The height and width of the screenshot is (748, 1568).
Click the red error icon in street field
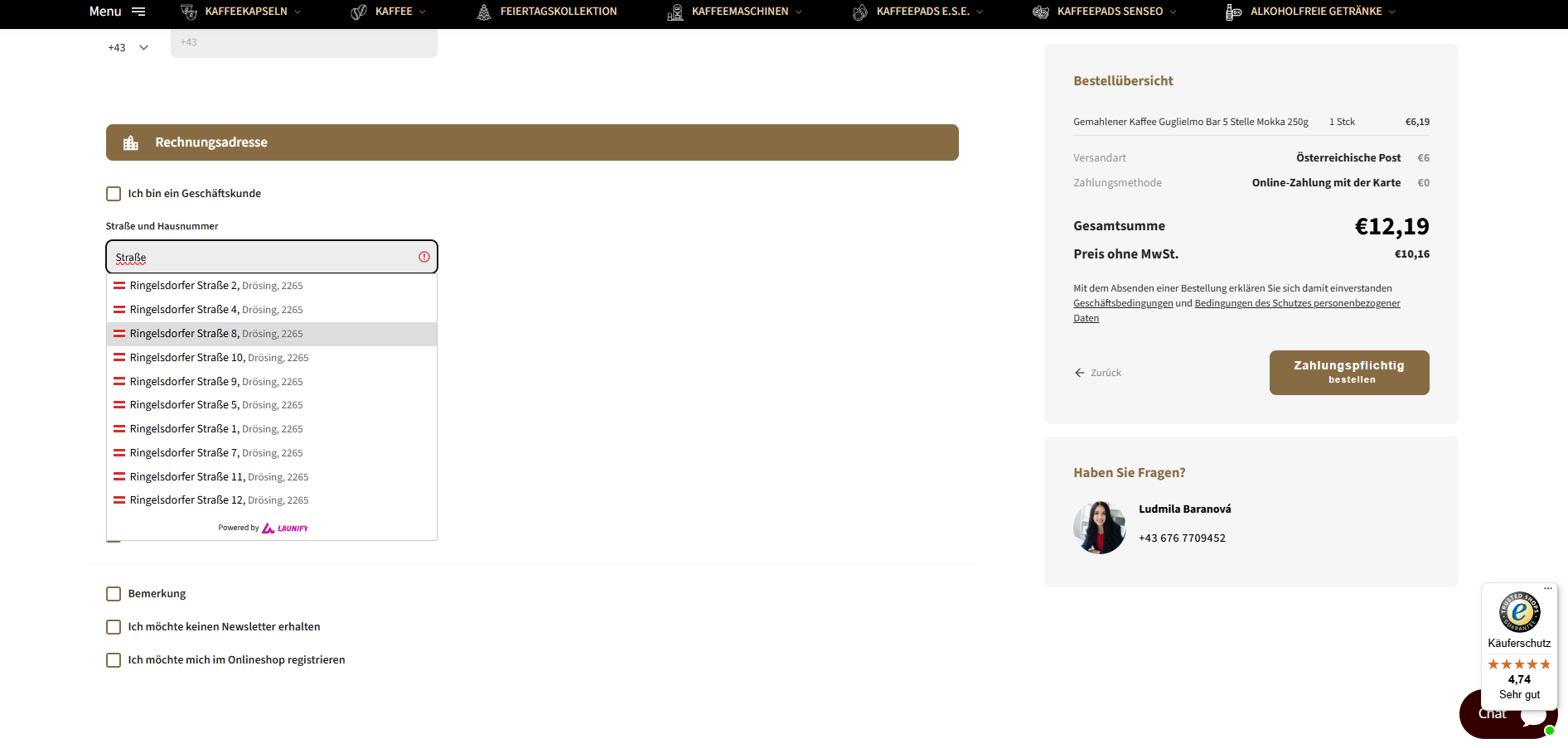pyautogui.click(x=424, y=257)
